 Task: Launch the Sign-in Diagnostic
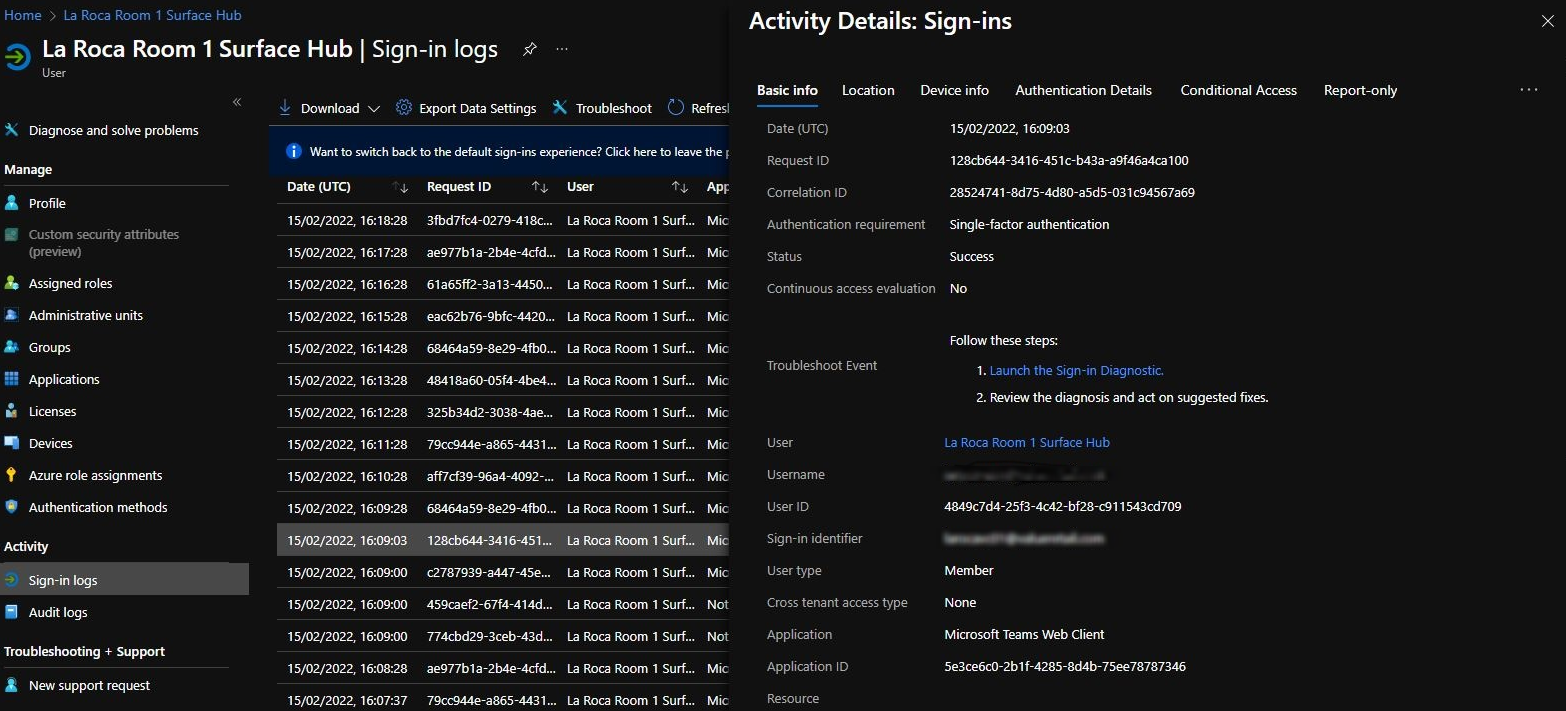[1075, 369]
